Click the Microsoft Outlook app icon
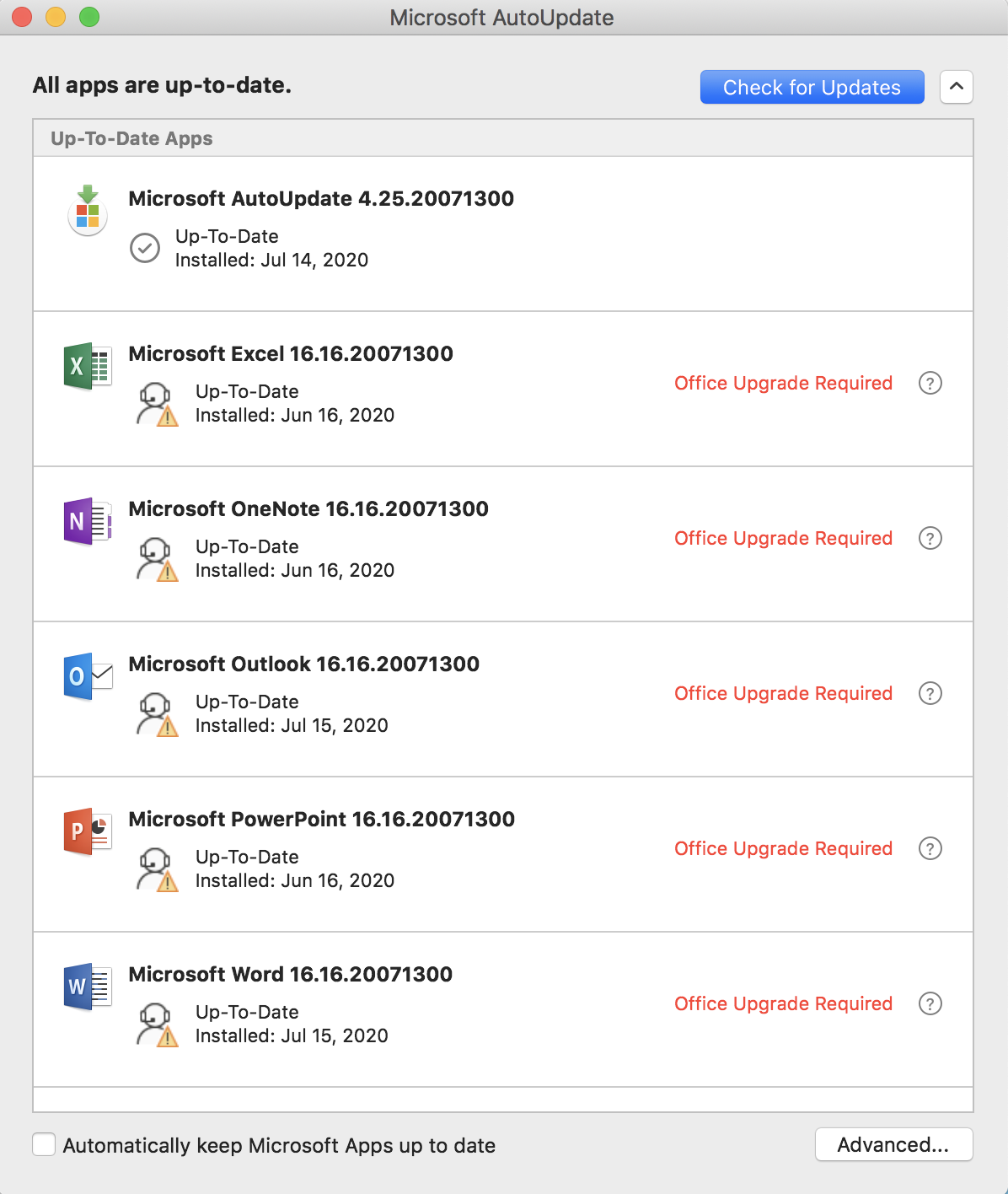 (x=88, y=676)
